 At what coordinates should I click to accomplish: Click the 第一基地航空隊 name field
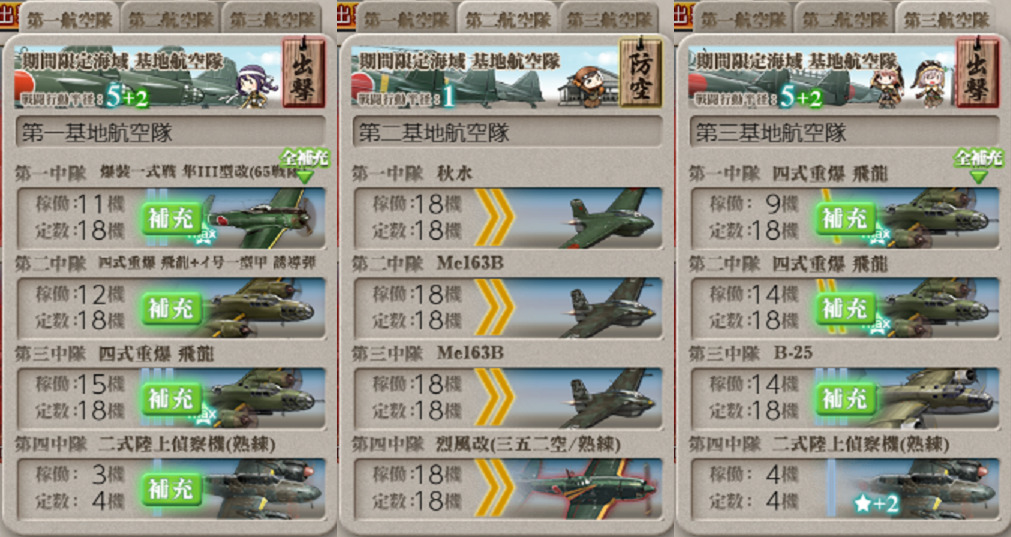[171, 133]
